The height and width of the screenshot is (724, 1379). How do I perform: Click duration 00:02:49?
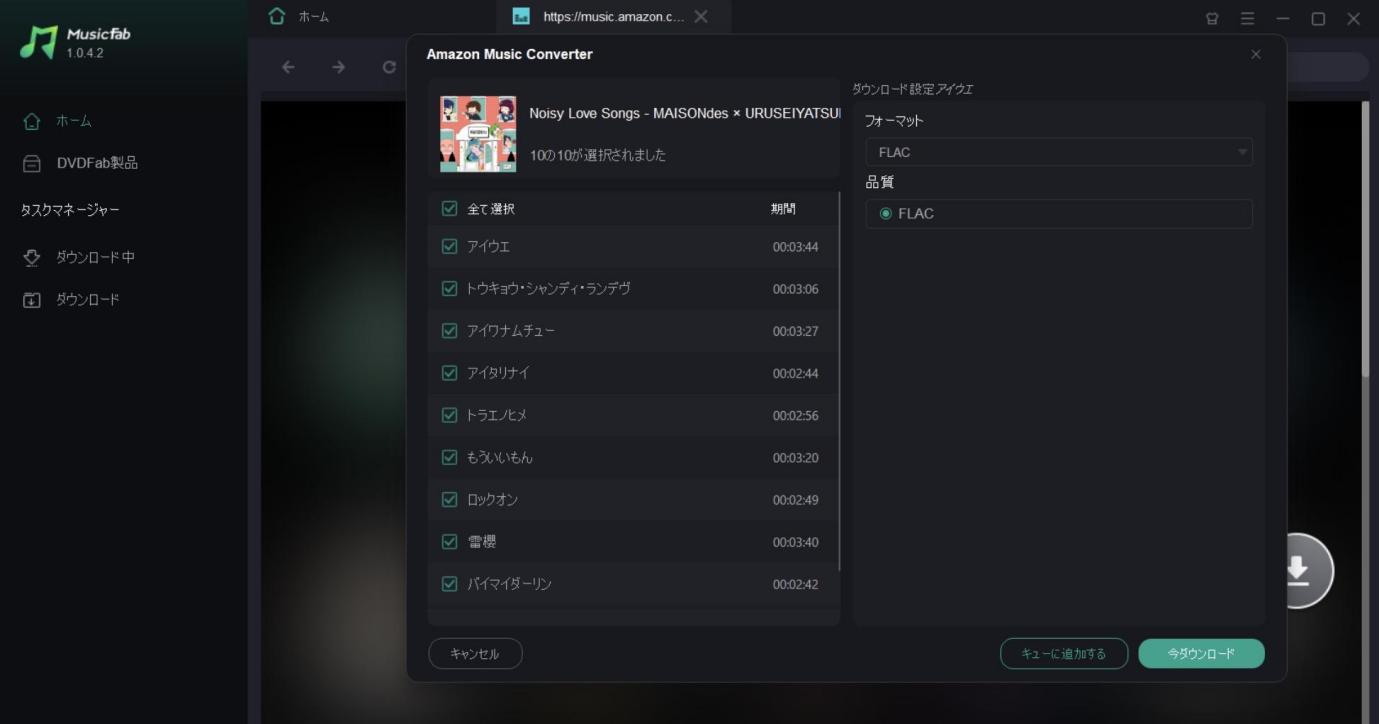[x=795, y=500]
